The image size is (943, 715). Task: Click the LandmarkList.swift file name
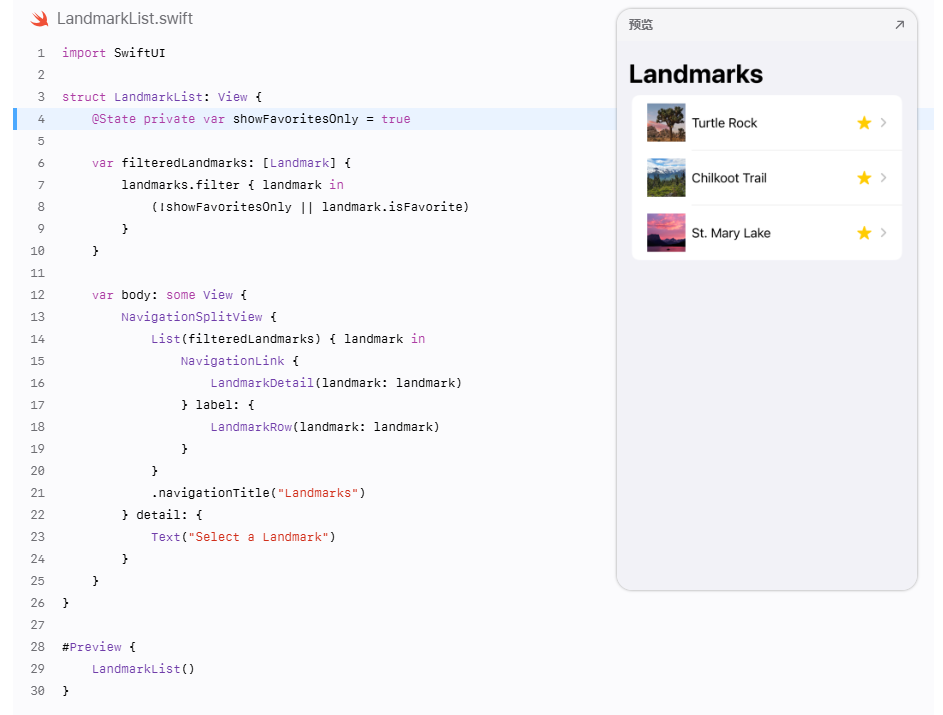click(124, 19)
